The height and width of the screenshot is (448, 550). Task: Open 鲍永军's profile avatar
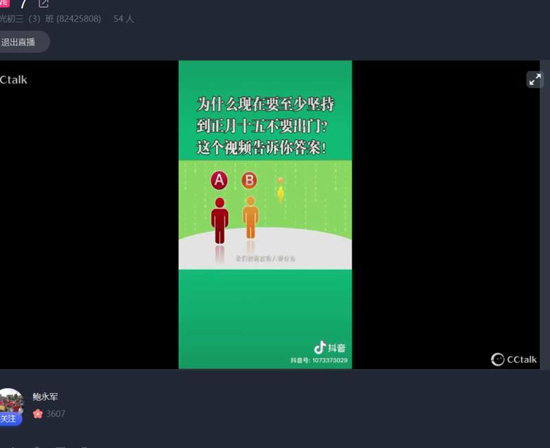tap(11, 401)
